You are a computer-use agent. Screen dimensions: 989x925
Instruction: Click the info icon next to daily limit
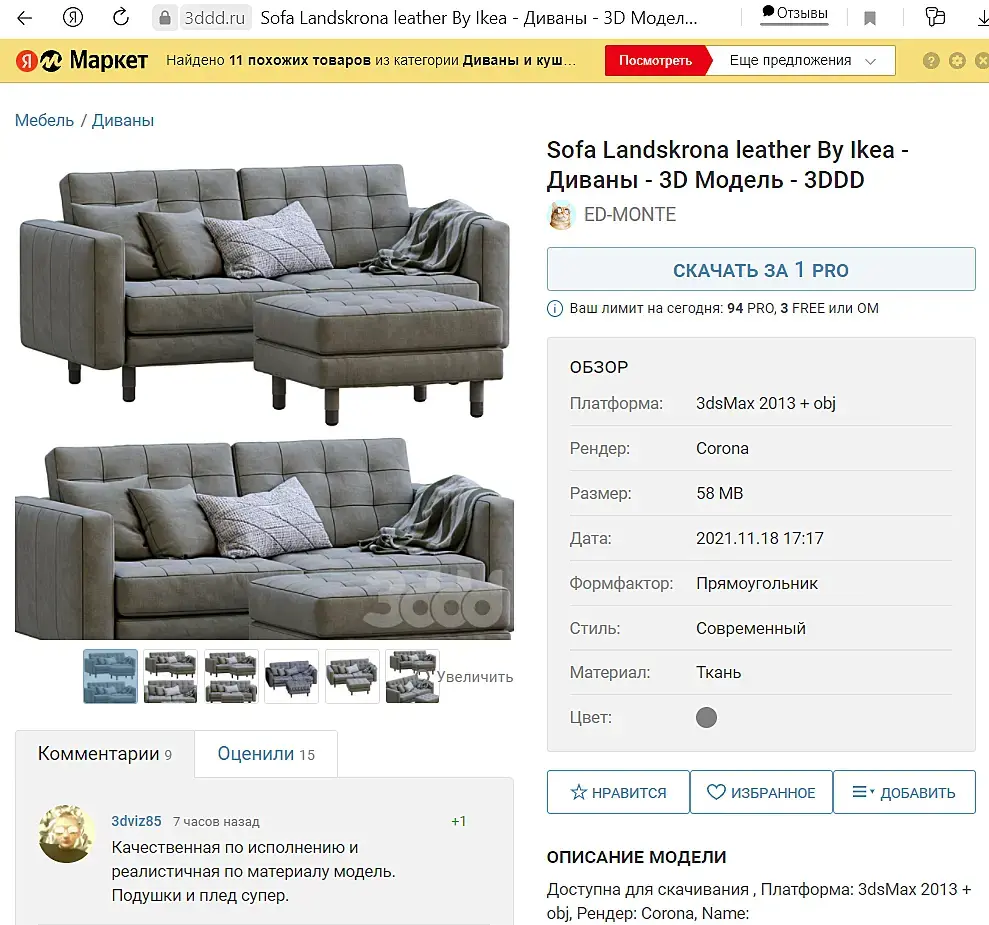(x=554, y=308)
